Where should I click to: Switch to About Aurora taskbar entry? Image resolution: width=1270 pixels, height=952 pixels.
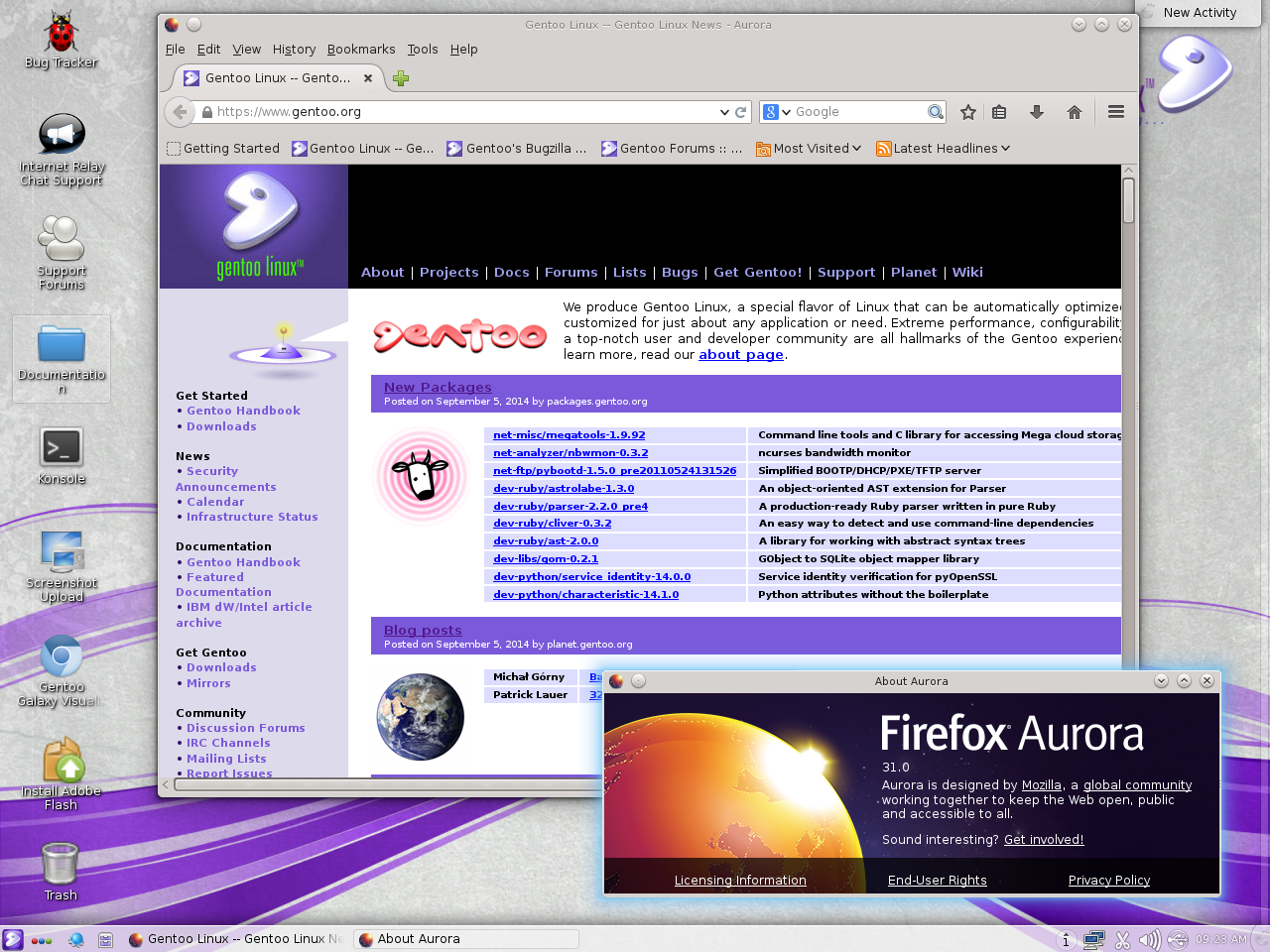coord(466,939)
